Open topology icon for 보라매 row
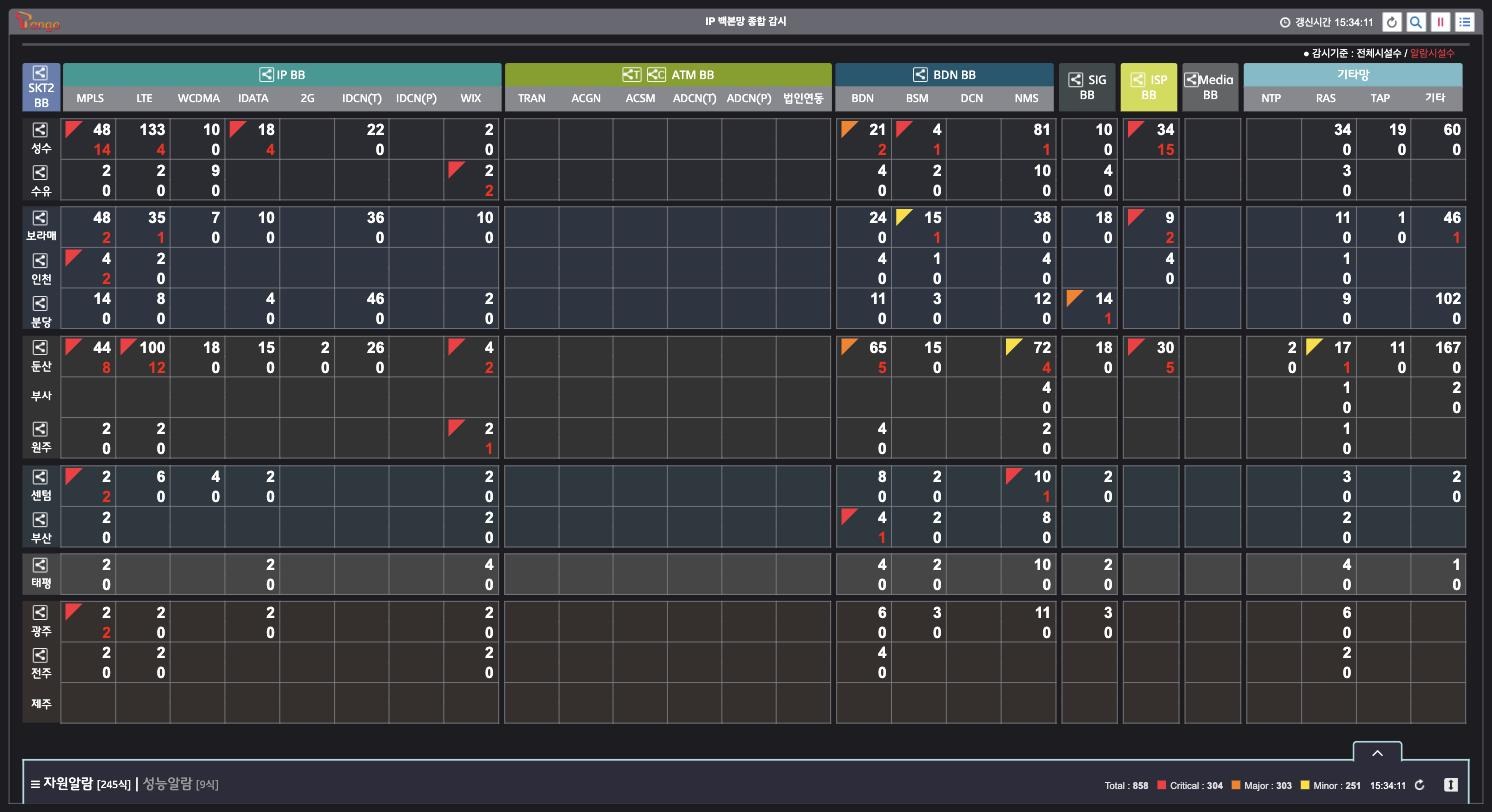The width and height of the screenshot is (1492, 812). click(41, 218)
